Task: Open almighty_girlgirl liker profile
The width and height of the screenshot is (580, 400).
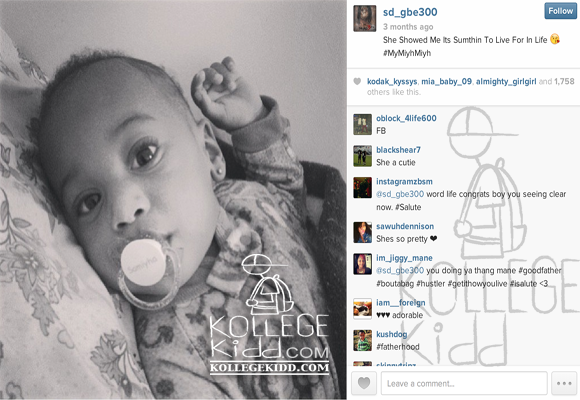Action: coord(506,81)
